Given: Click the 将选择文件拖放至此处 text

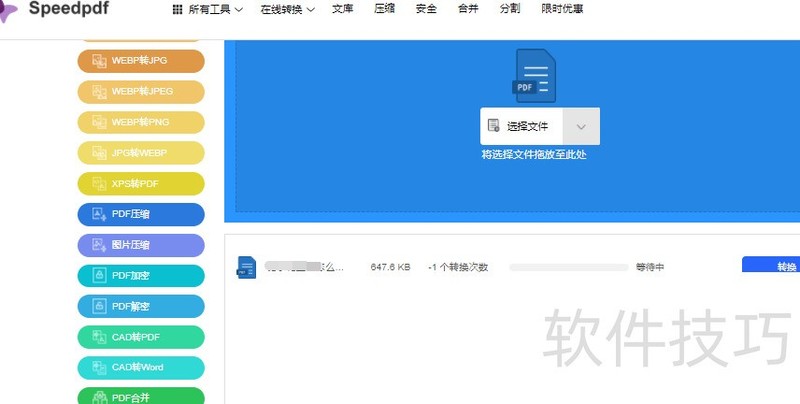Looking at the screenshot, I should (534, 154).
